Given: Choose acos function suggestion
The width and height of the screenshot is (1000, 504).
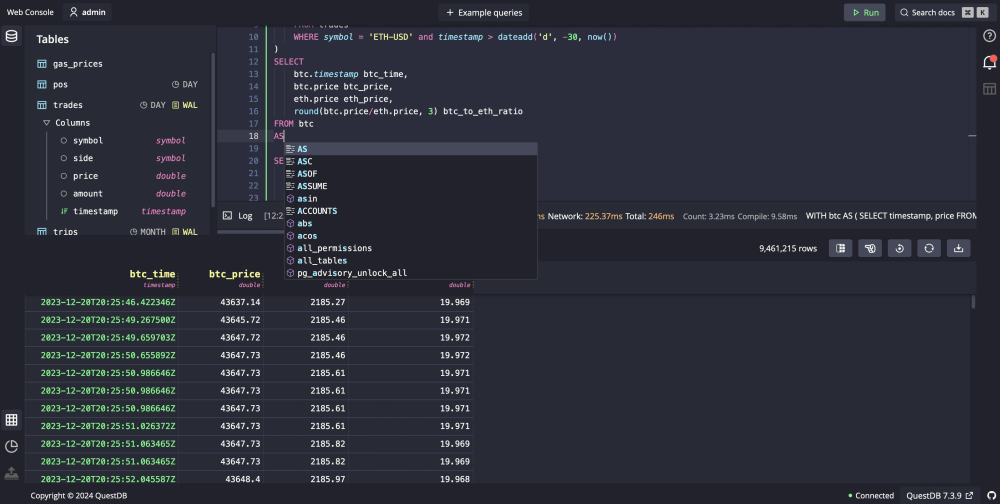Looking at the screenshot, I should pyautogui.click(x=411, y=236).
